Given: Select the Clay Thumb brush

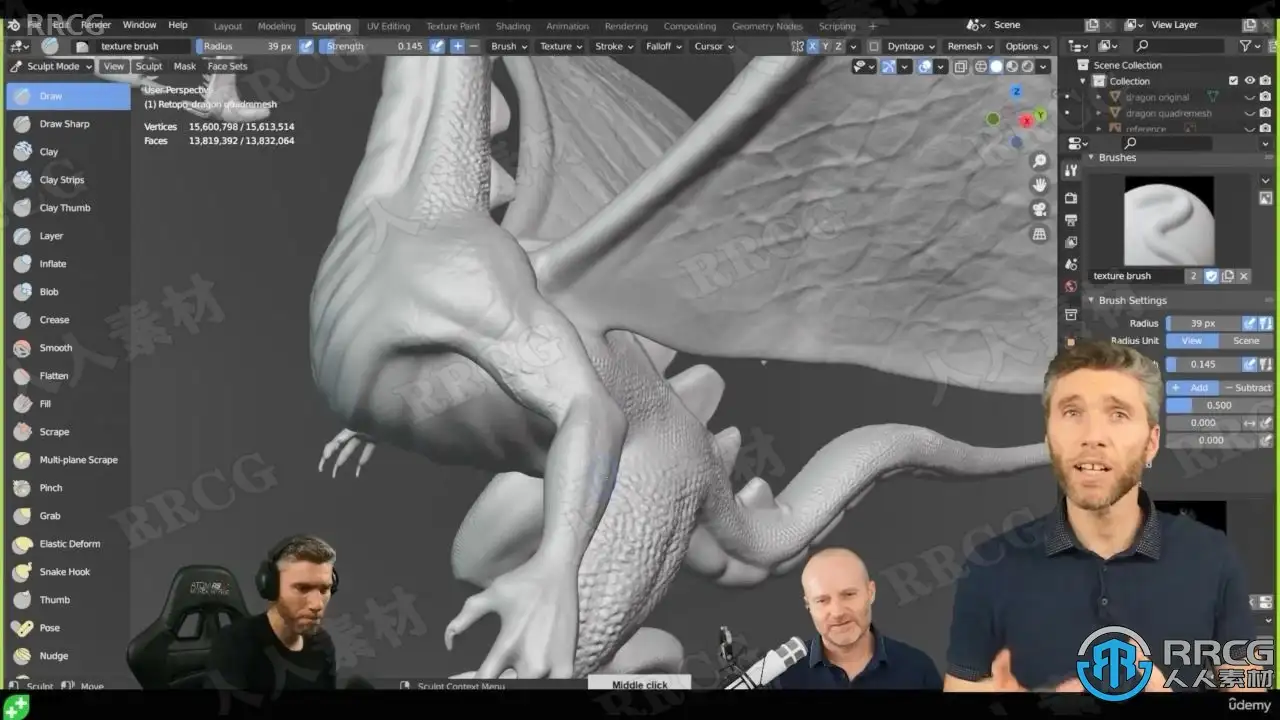Looking at the screenshot, I should (x=68, y=208).
